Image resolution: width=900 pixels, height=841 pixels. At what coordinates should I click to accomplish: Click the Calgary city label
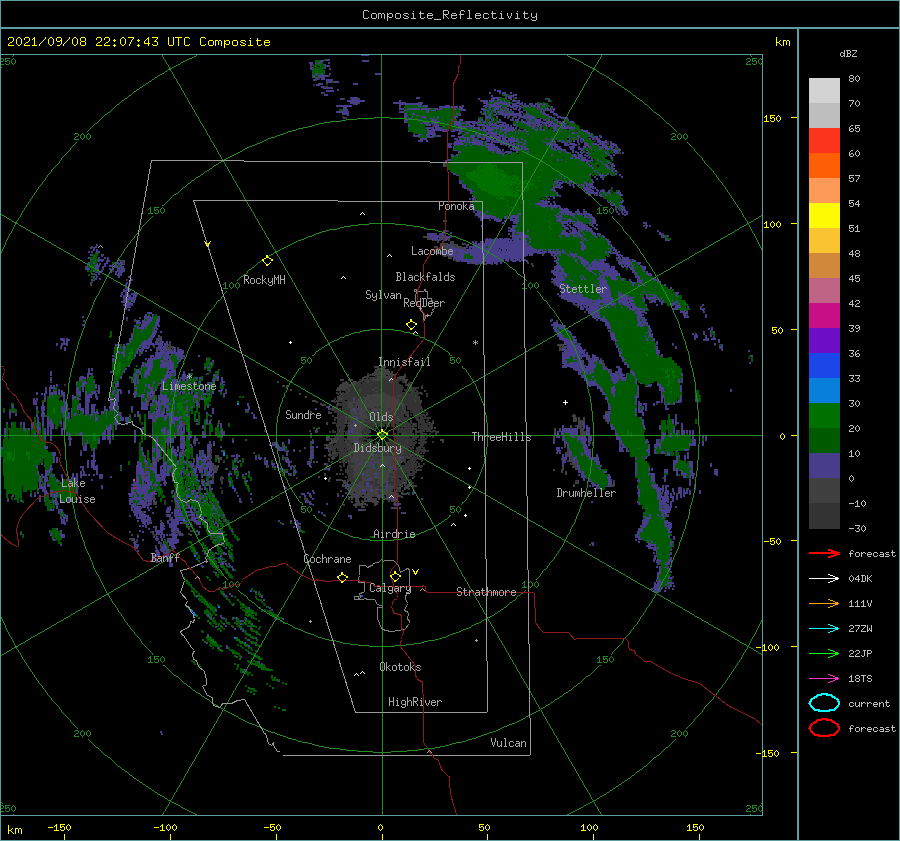[390, 588]
